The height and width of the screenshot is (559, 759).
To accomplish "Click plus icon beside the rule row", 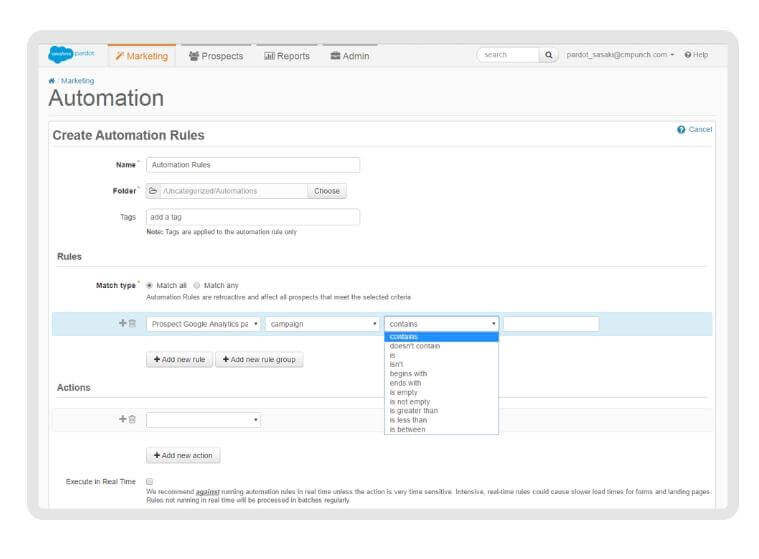I will [122, 324].
